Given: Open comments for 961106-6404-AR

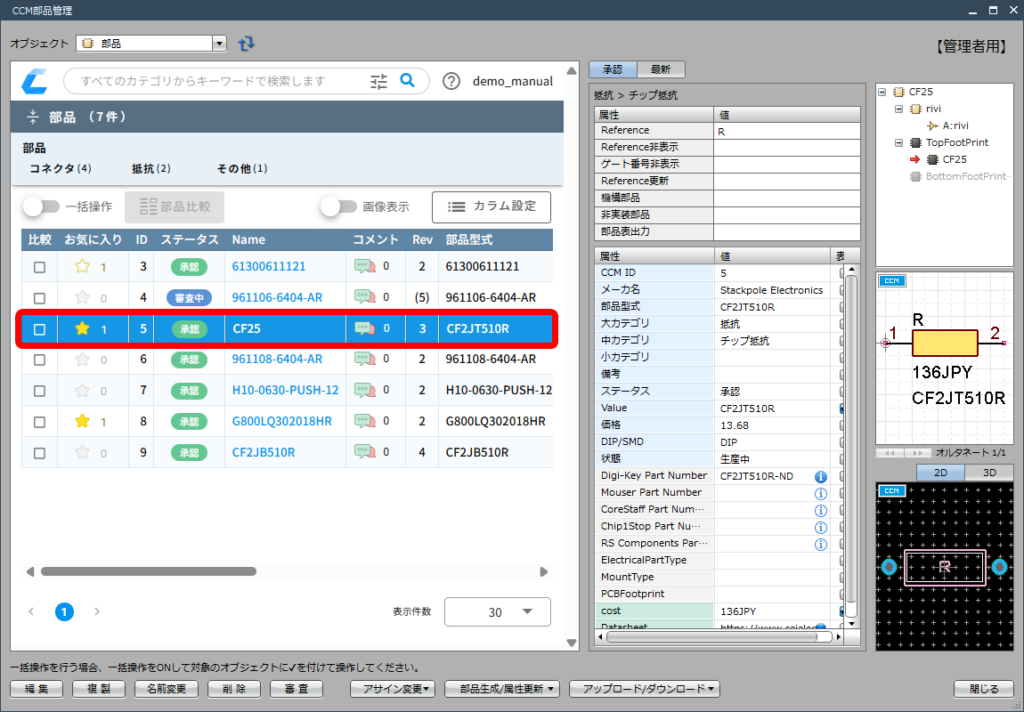Looking at the screenshot, I should [365, 297].
